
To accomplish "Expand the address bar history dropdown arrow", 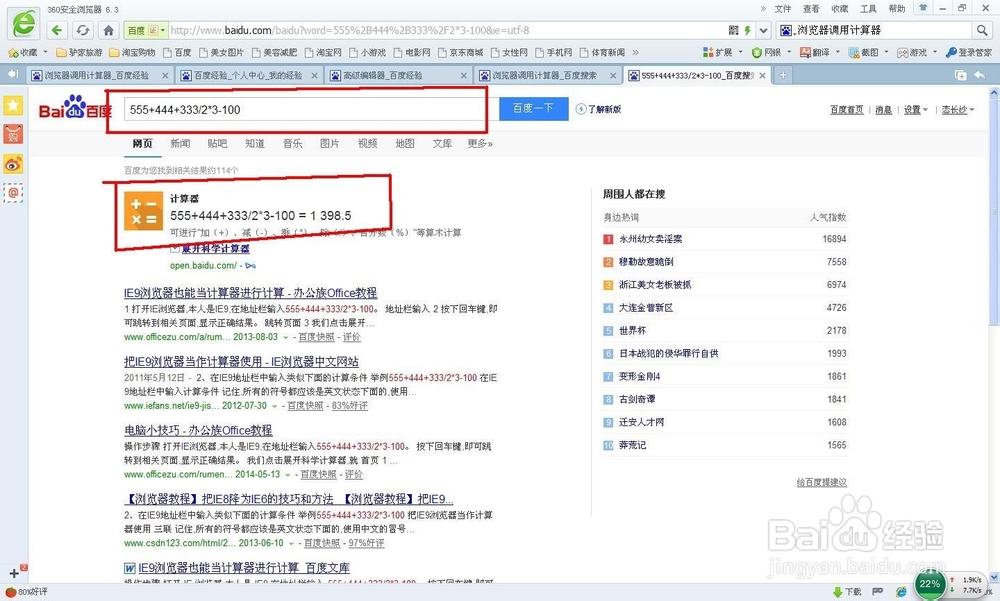I will point(763,30).
